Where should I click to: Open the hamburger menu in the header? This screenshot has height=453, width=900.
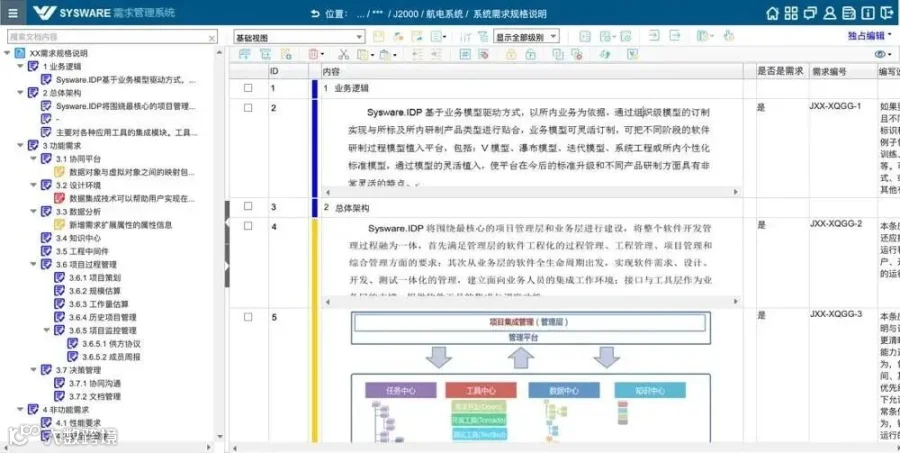tap(13, 13)
